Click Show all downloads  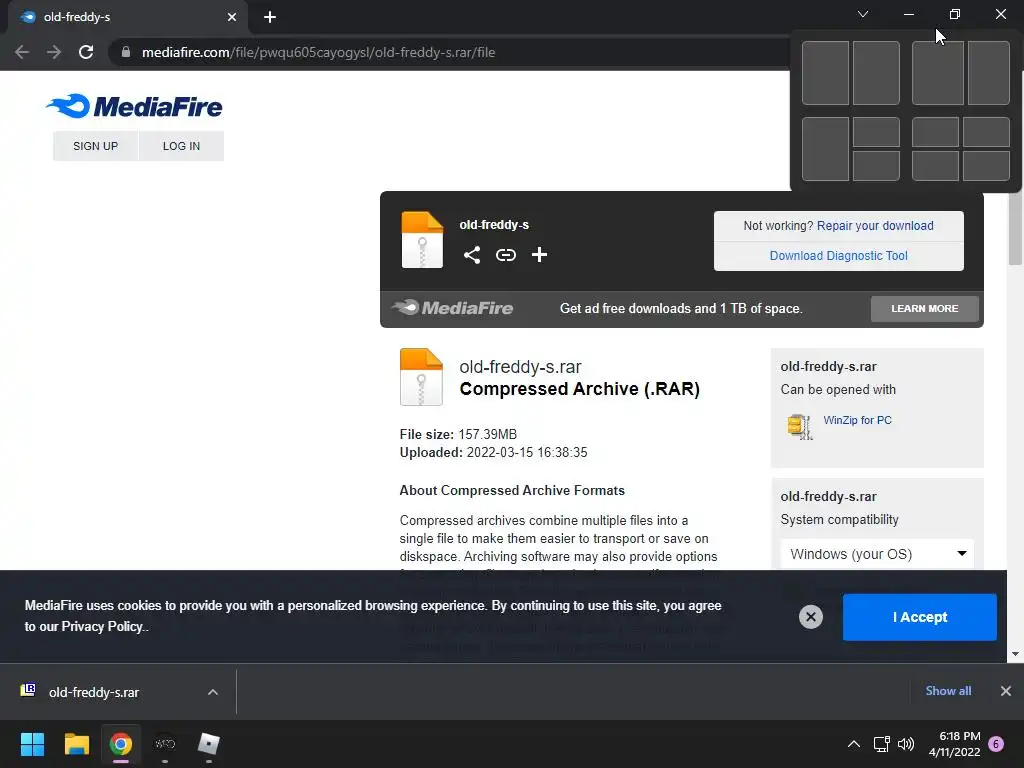click(x=948, y=691)
